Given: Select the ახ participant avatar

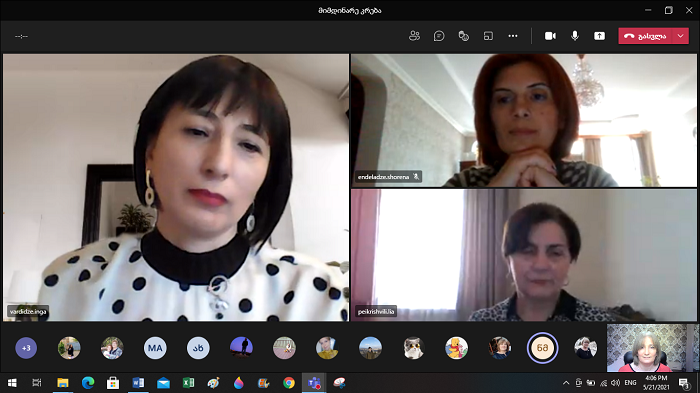Looking at the screenshot, I should [198, 348].
